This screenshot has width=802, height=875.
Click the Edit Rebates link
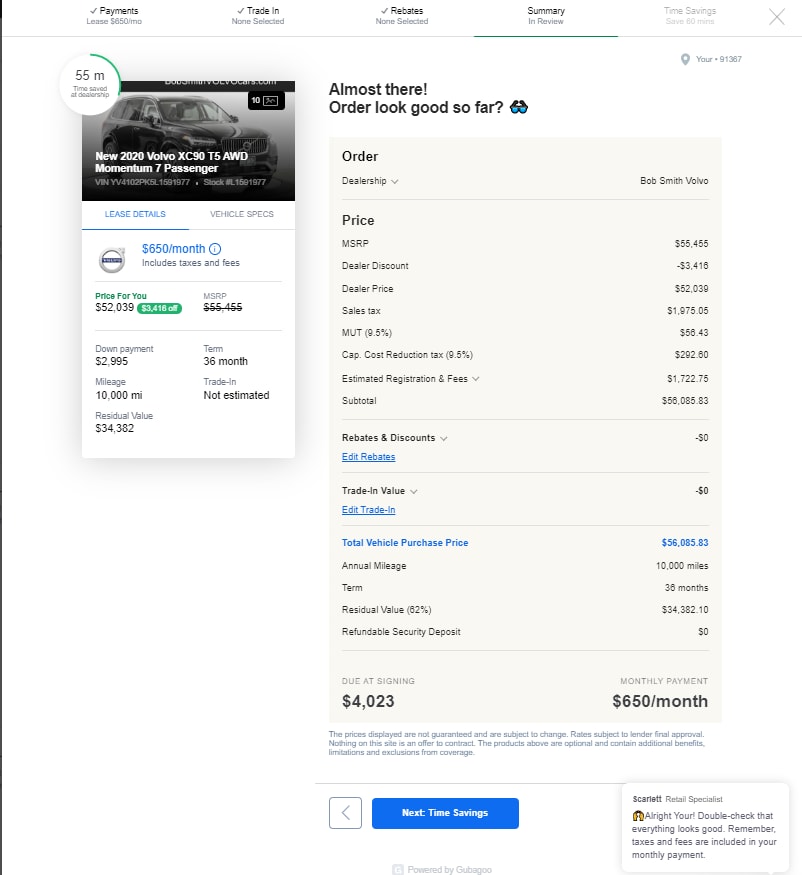click(368, 457)
